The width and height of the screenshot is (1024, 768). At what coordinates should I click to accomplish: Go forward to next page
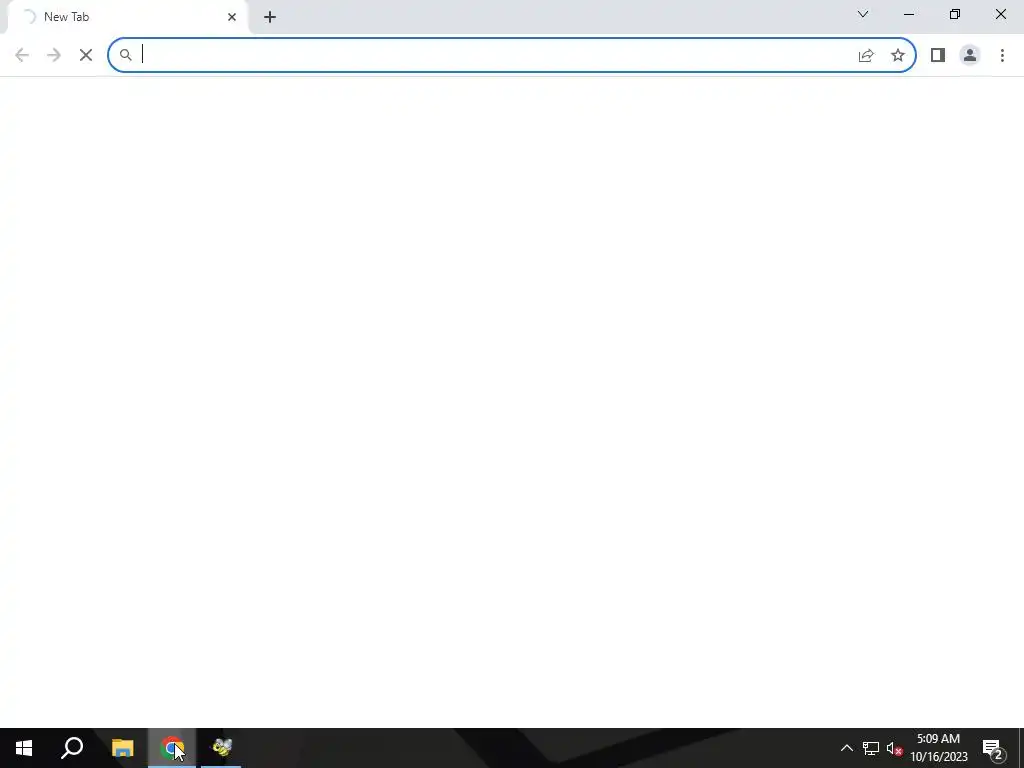(54, 56)
